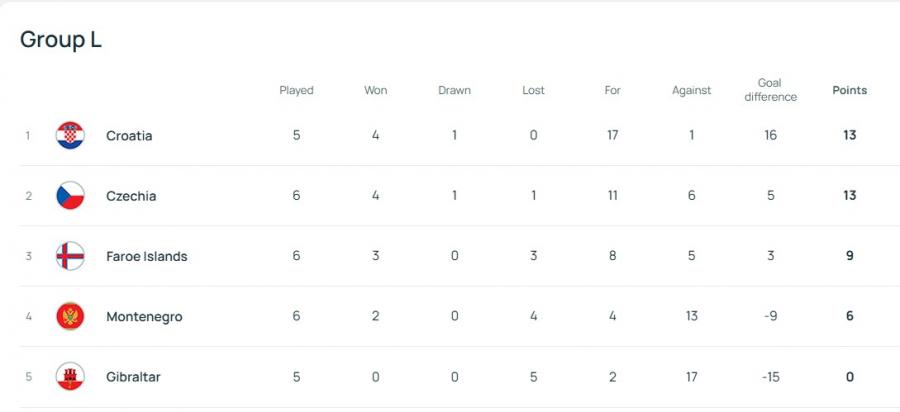Image resolution: width=900 pixels, height=412 pixels.
Task: Click the Won column header
Action: tap(375, 90)
